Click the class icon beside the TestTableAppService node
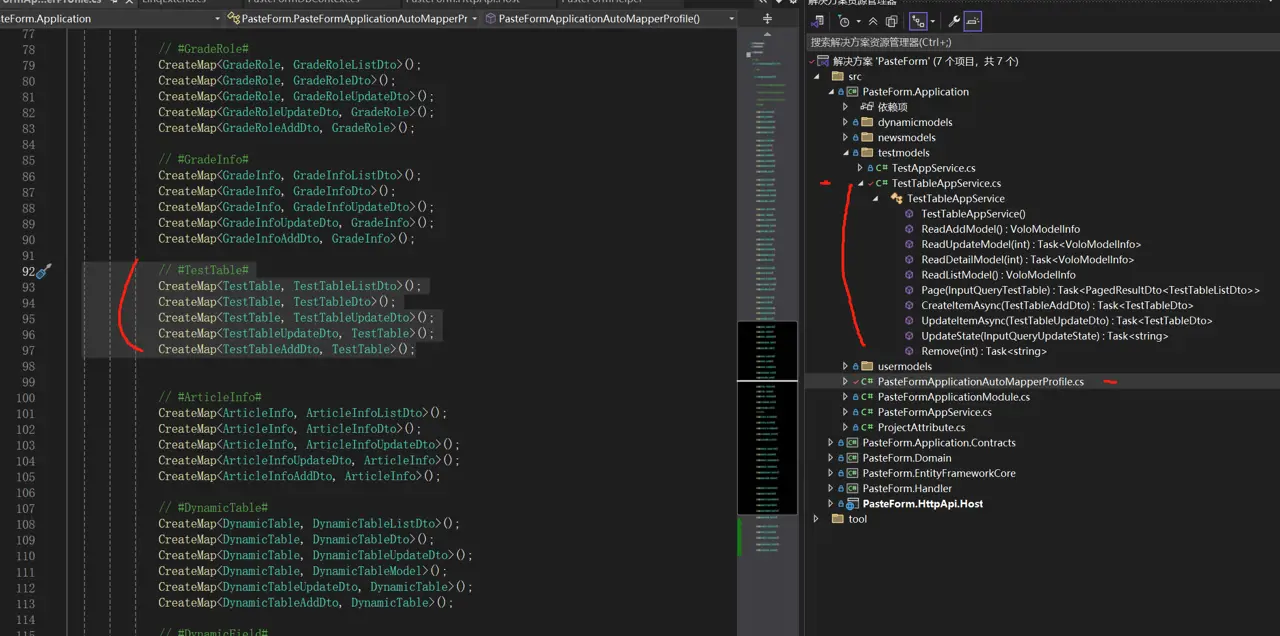 (897, 199)
